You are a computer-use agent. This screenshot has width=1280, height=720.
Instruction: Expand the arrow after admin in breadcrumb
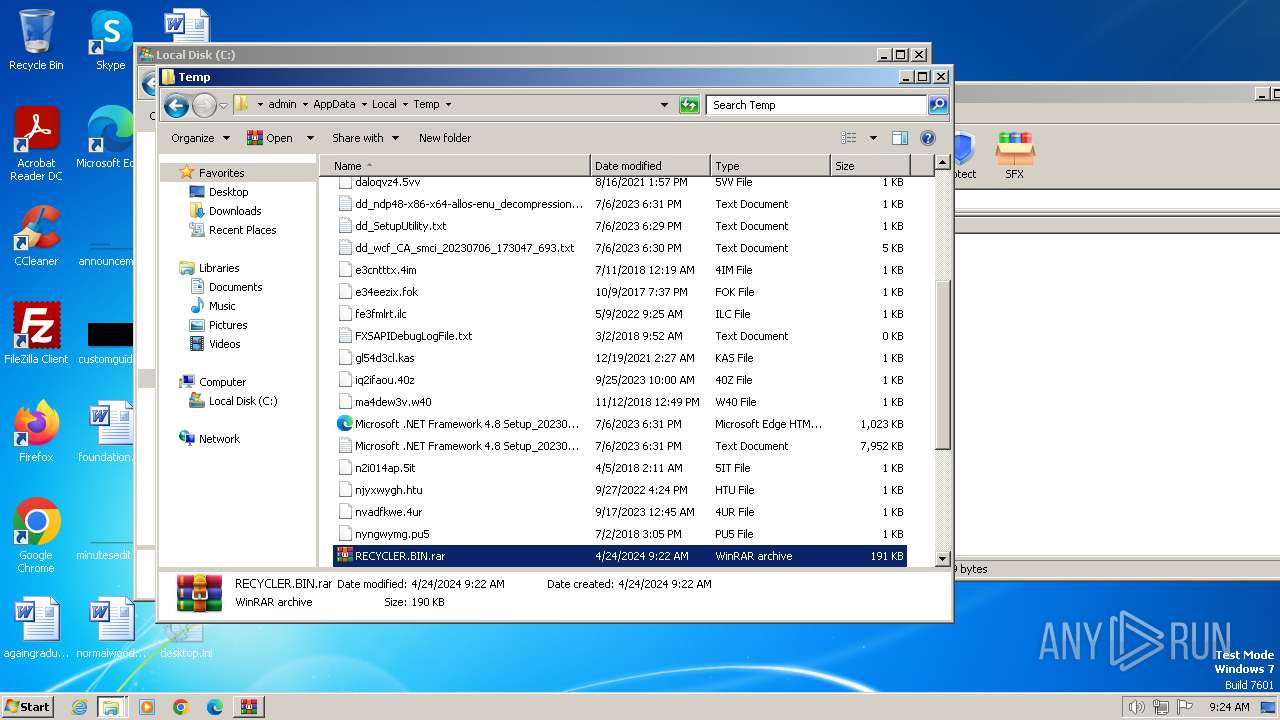pyautogui.click(x=305, y=104)
